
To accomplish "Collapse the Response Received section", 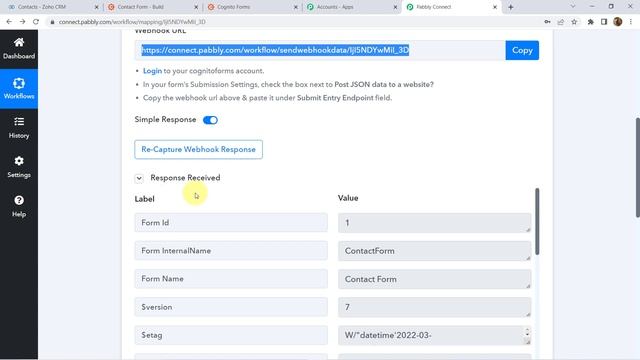I will click(x=139, y=178).
